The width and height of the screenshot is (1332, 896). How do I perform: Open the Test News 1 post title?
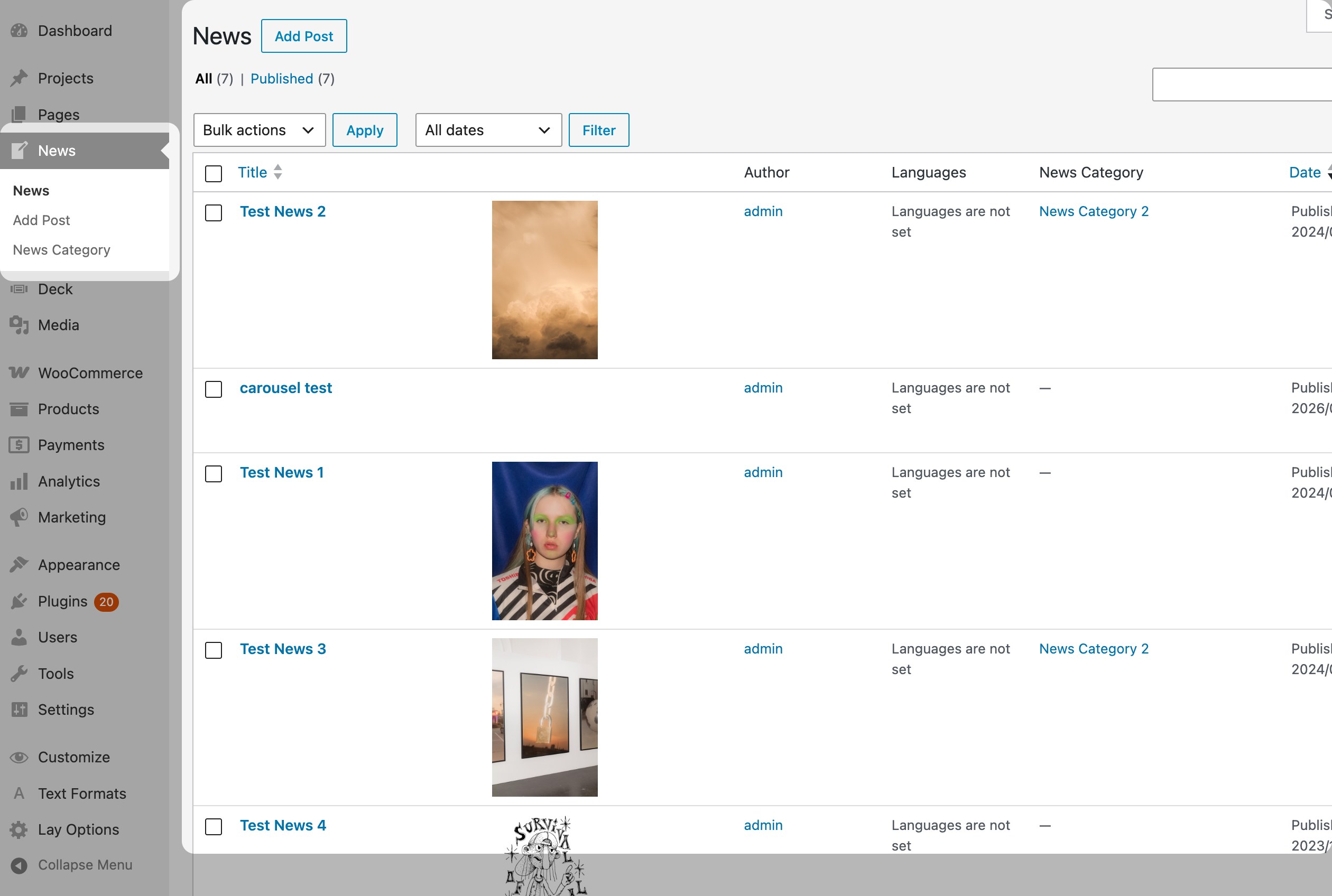click(x=282, y=473)
